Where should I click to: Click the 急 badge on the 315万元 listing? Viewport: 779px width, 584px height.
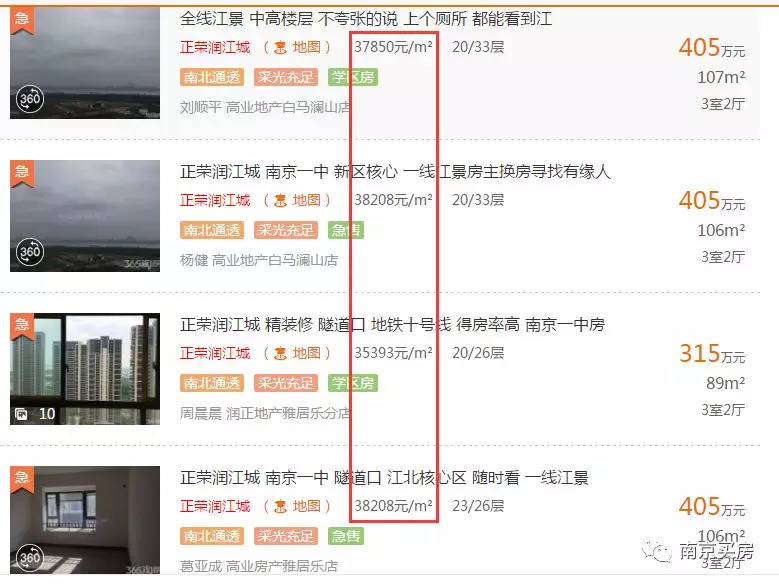[22, 327]
